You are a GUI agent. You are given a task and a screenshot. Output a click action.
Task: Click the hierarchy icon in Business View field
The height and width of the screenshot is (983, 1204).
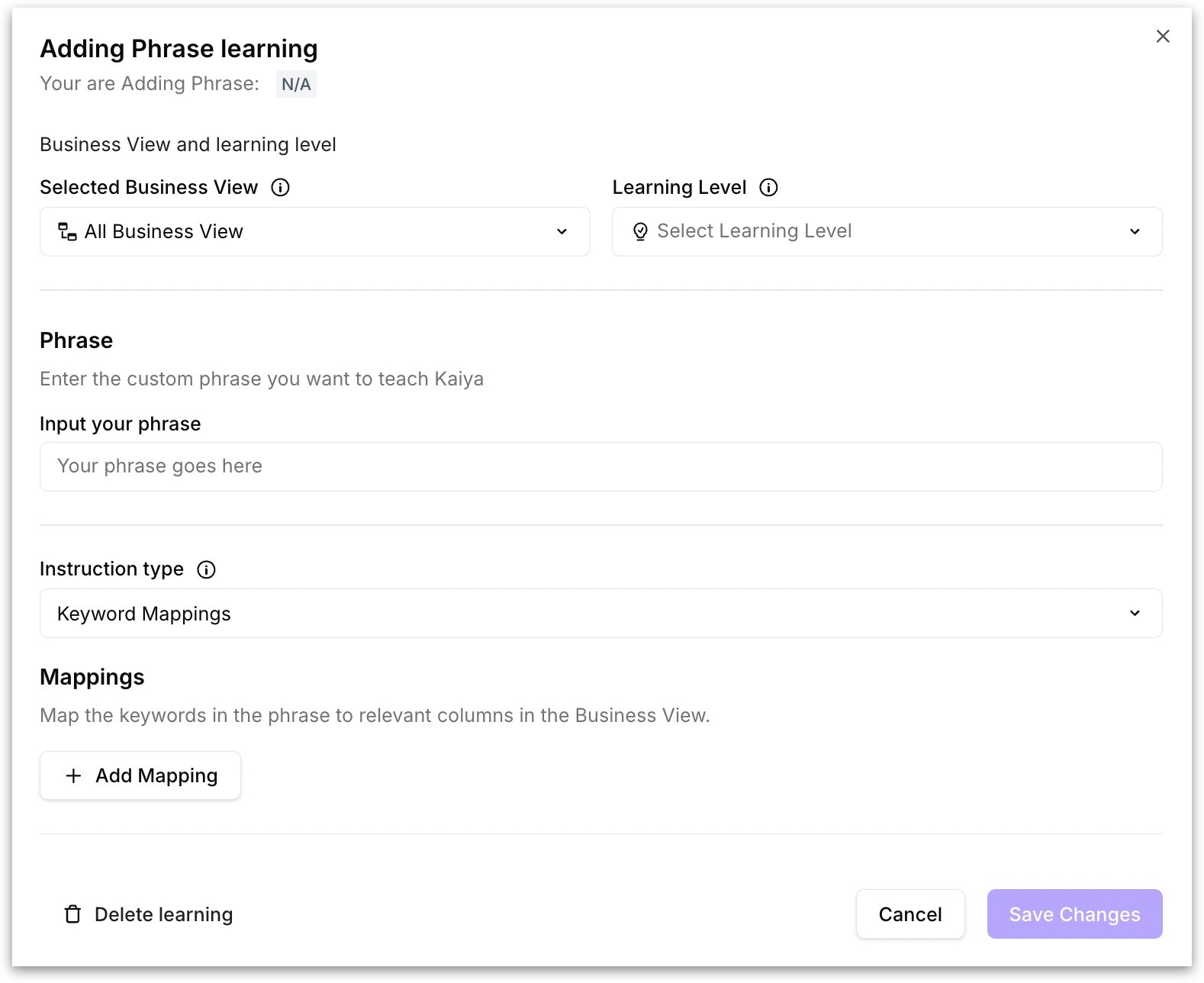[x=68, y=232]
